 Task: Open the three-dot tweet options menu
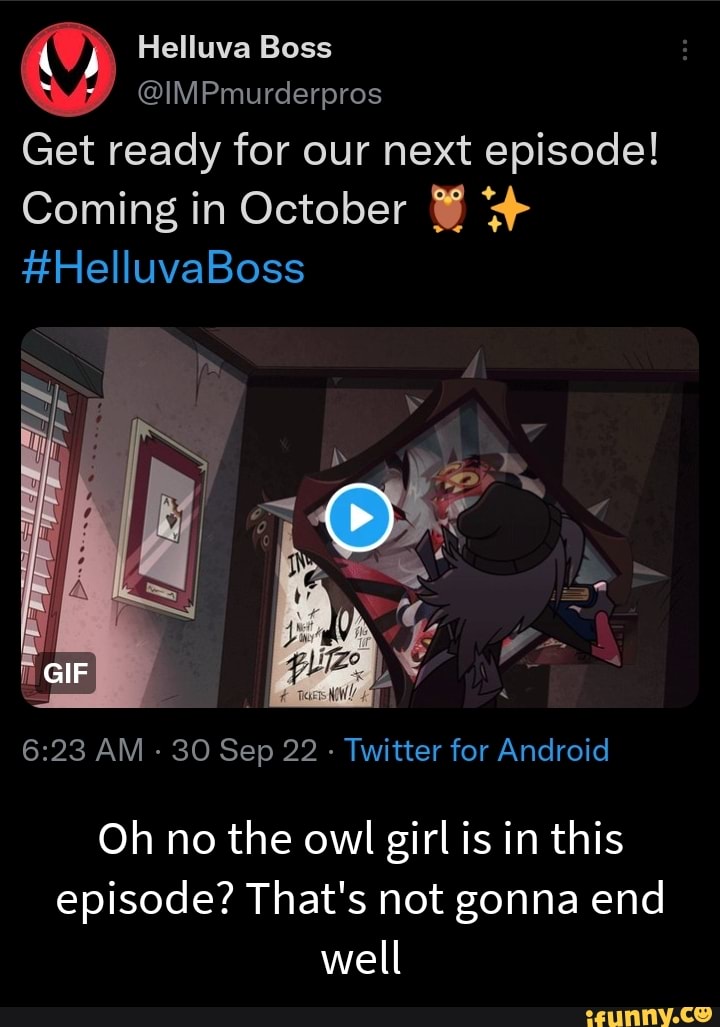click(x=684, y=48)
